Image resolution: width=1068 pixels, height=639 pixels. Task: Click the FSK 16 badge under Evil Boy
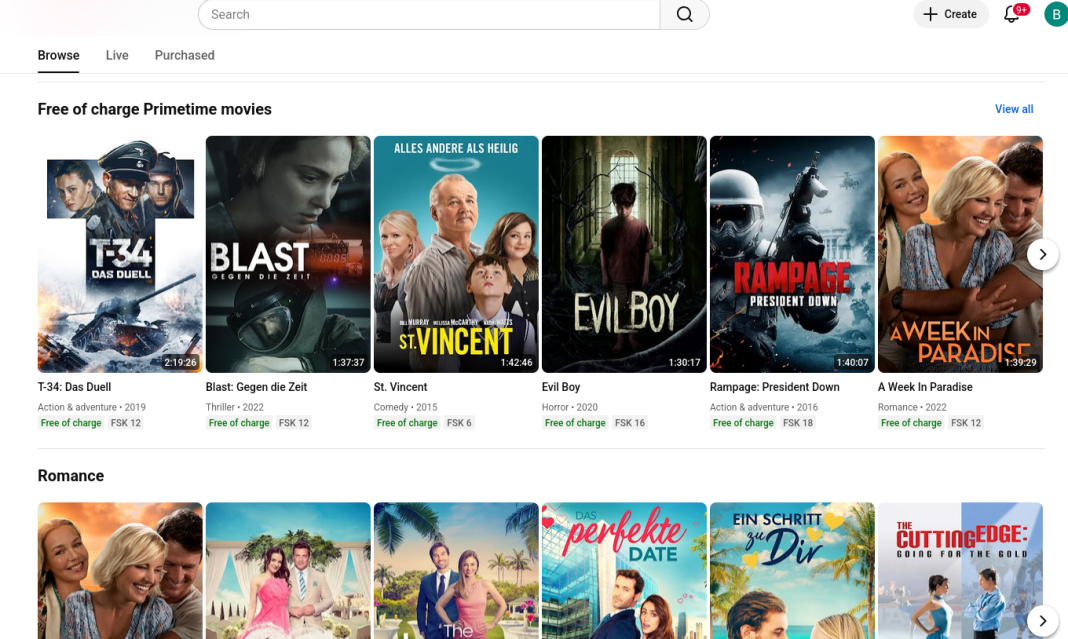pos(630,423)
